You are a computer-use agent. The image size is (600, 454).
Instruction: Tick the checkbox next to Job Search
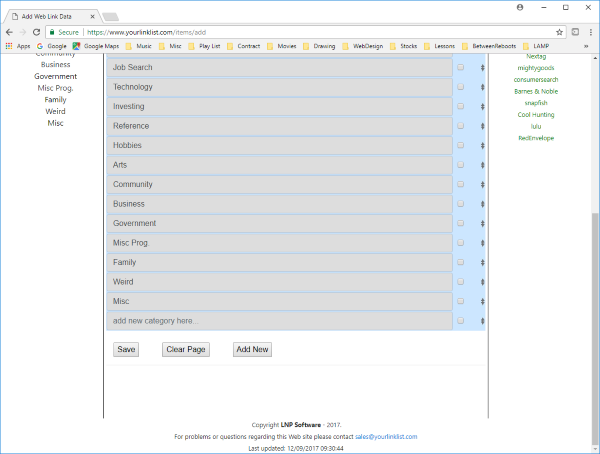461,67
